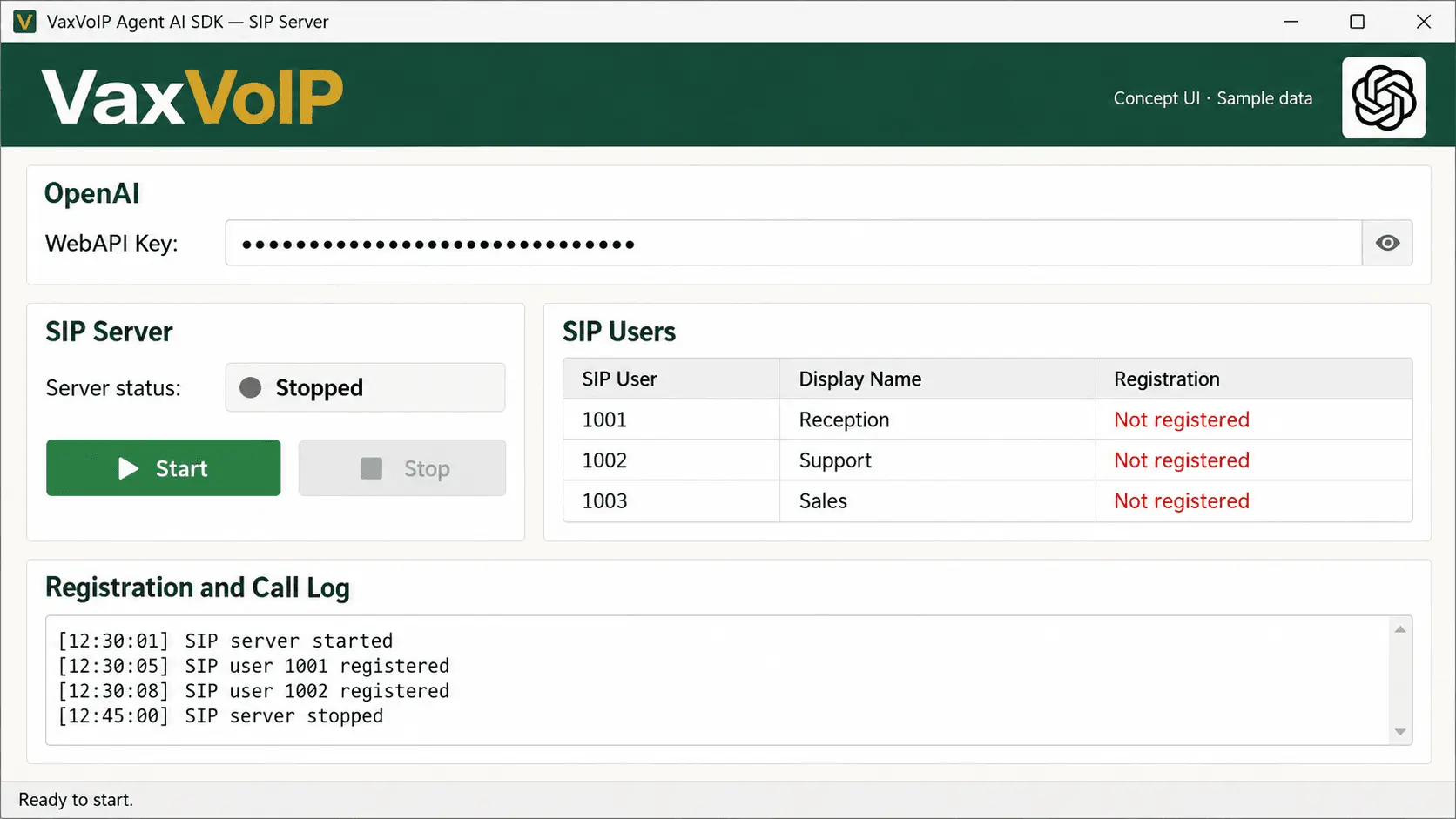The width and height of the screenshot is (1456, 819).
Task: Click the WebAPI Key password field
Action: point(793,243)
